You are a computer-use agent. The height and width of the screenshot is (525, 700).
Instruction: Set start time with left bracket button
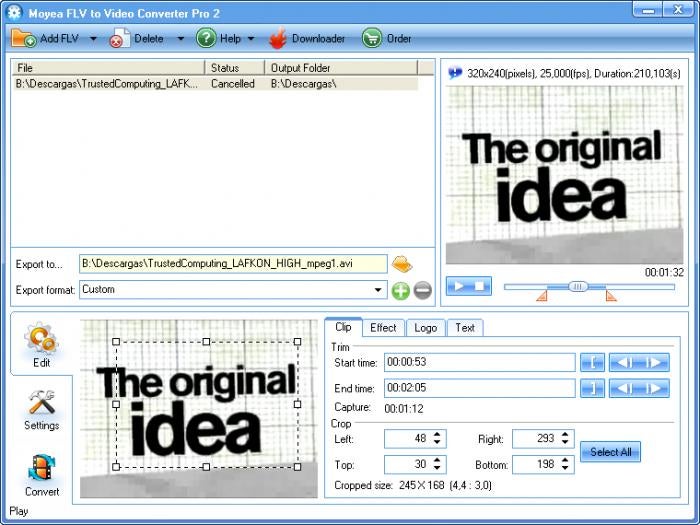point(592,362)
